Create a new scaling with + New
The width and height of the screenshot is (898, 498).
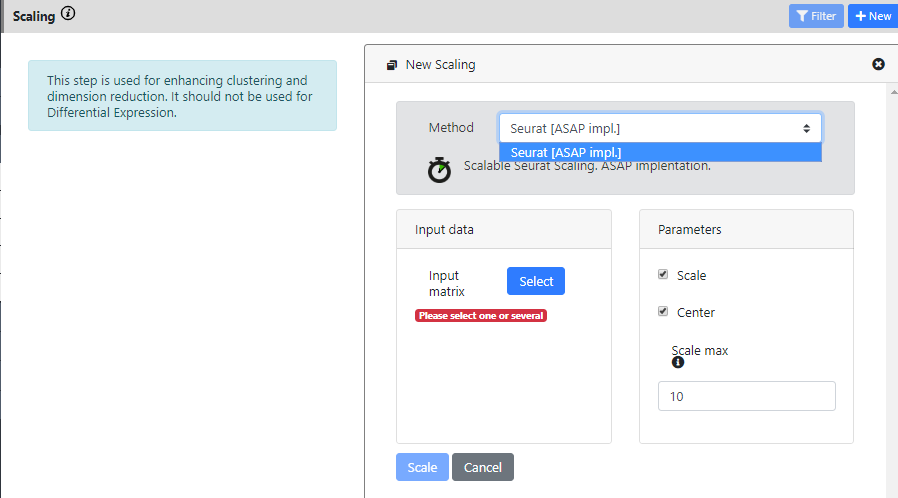click(x=873, y=16)
